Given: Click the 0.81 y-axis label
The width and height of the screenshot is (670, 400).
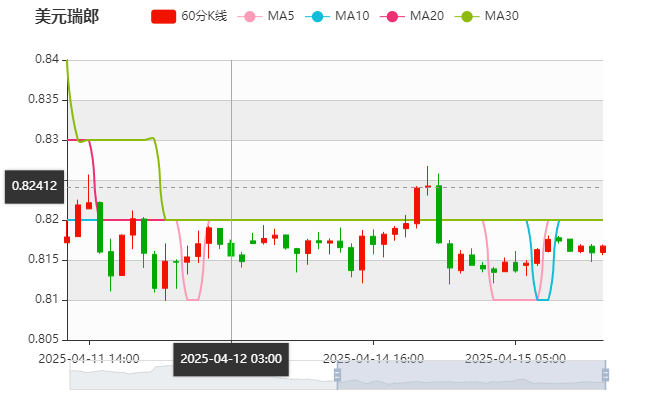Looking at the screenshot, I should [47, 299].
